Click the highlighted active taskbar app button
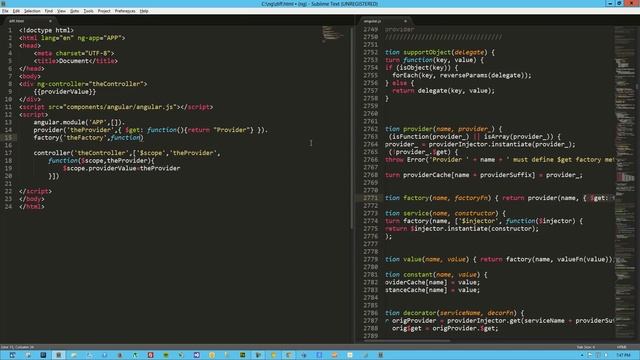 coord(58,355)
